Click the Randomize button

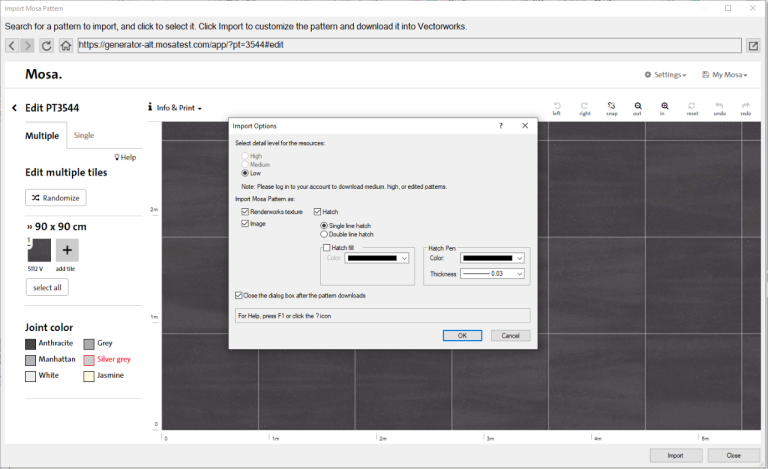tap(56, 198)
